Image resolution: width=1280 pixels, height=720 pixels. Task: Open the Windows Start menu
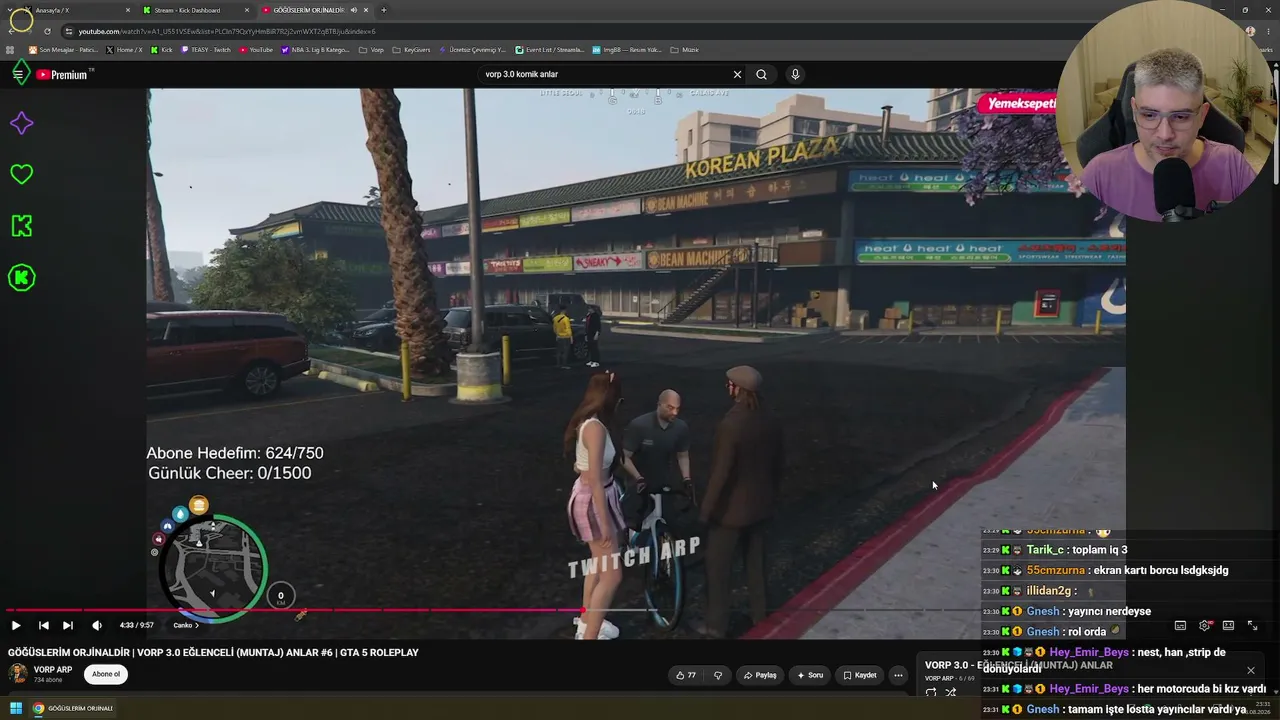[16, 709]
